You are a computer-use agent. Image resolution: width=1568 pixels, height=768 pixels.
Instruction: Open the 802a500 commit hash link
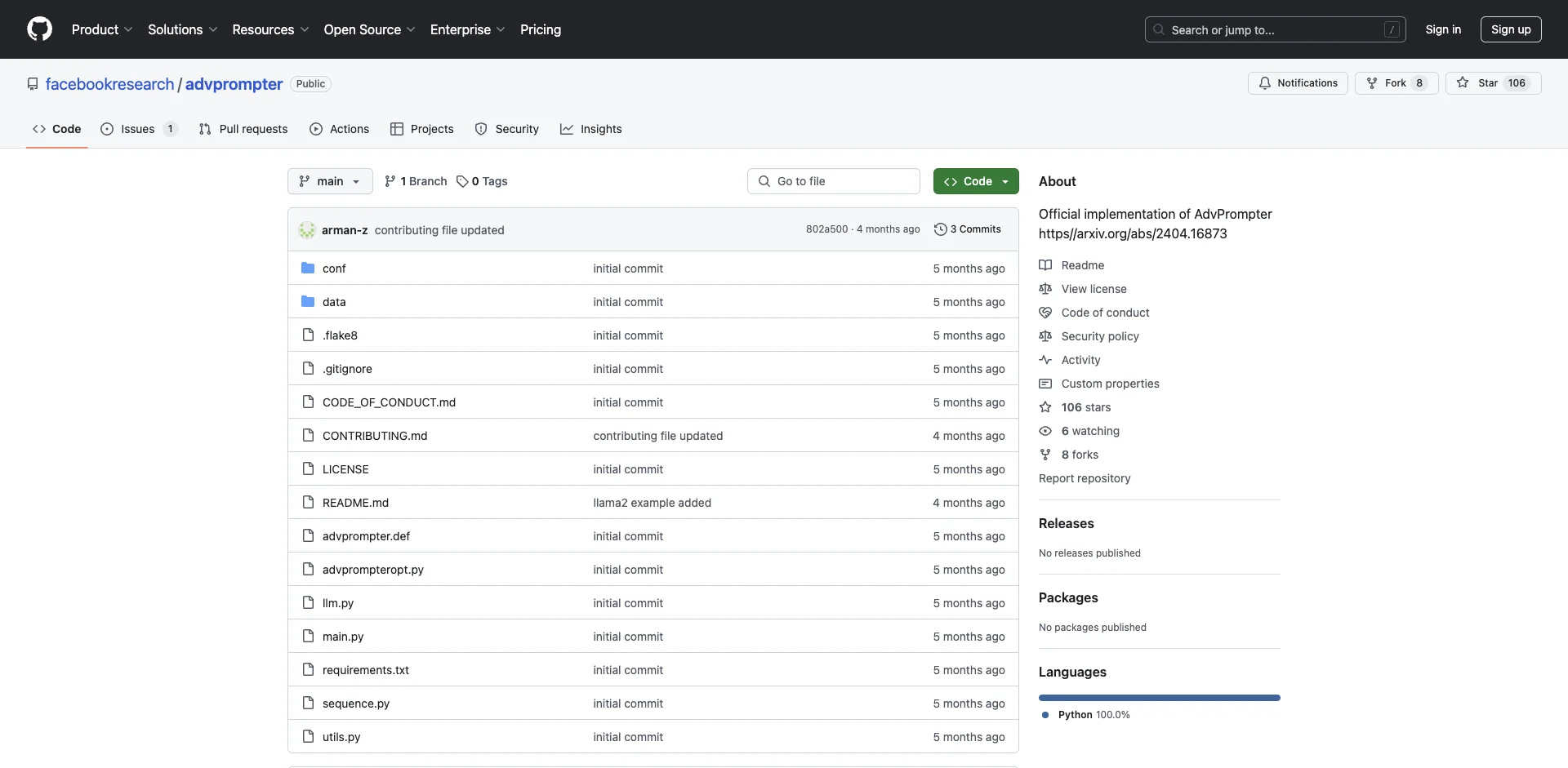[x=826, y=229]
